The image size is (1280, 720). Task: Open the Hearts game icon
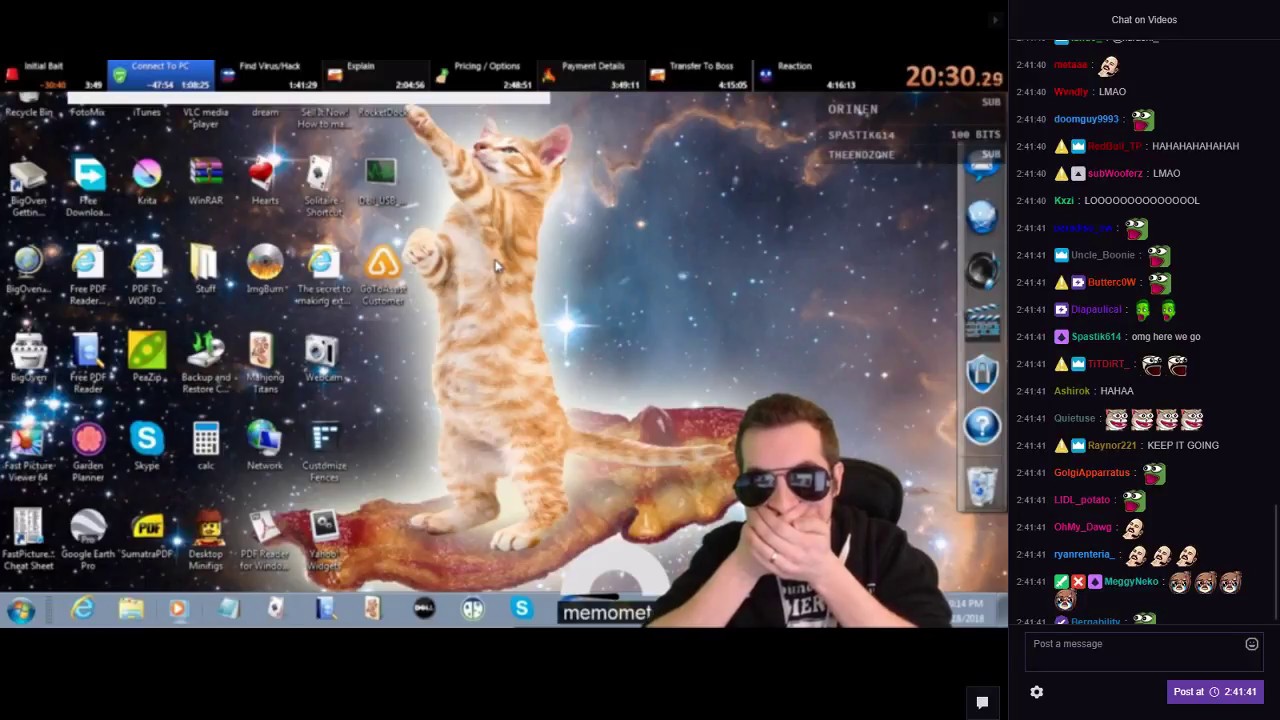coord(264,181)
